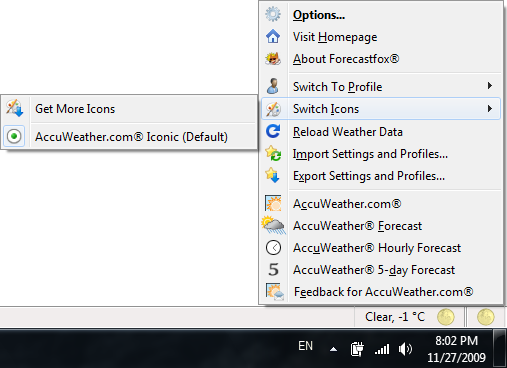Expand Switch To Profile submenu arrow
507x368 pixels.
pyautogui.click(x=489, y=86)
